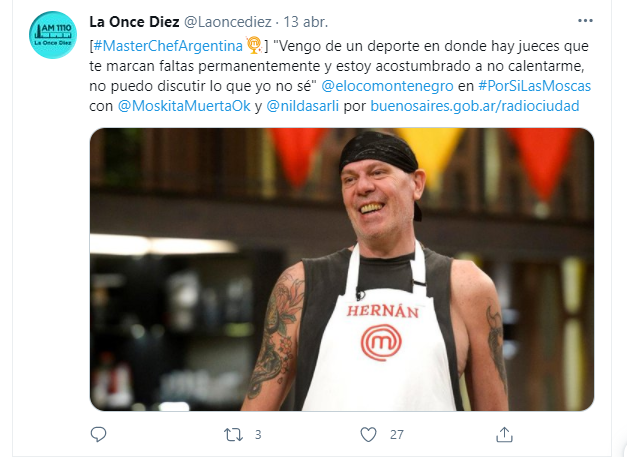This screenshot has width=627, height=457.
Task: Follow the #PorSiLasMoscas hashtag link
Action: point(534,86)
